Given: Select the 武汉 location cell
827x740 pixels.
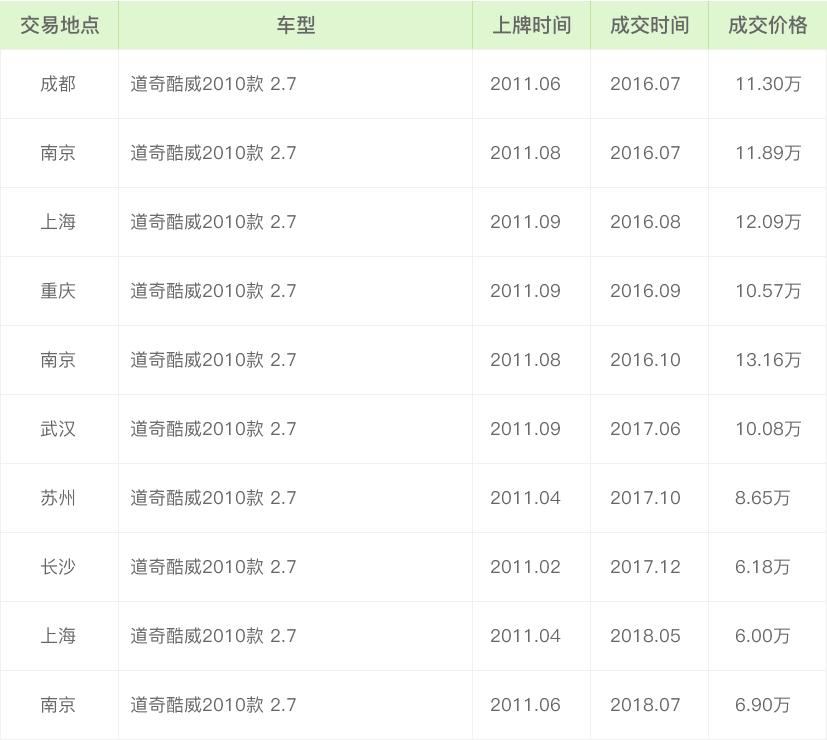Looking at the screenshot, I should (58, 429).
